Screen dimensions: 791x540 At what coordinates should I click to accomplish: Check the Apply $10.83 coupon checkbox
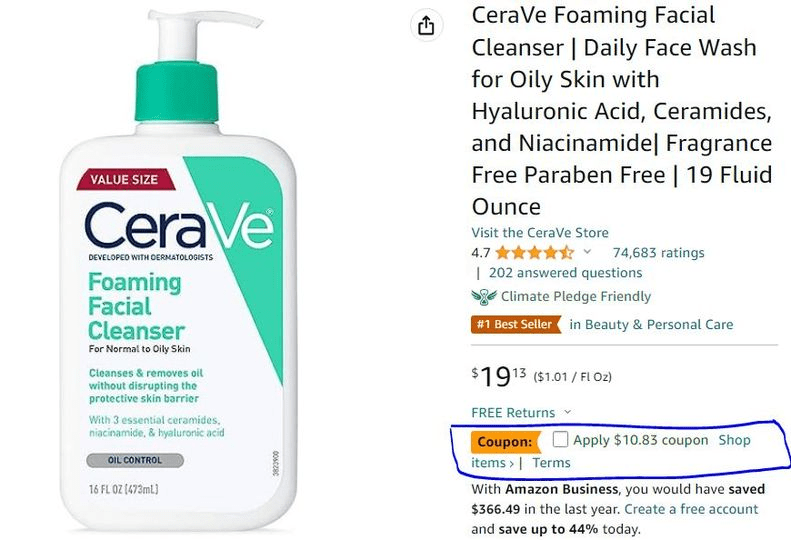point(560,440)
